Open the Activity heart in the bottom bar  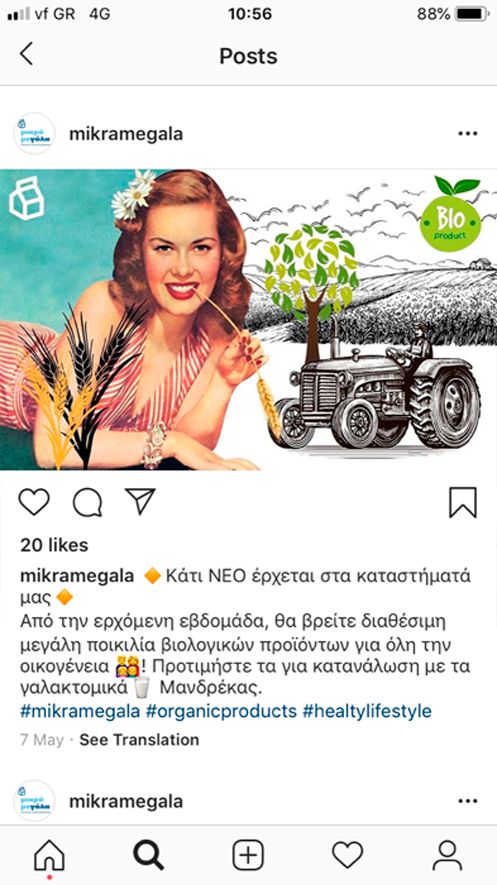click(347, 855)
